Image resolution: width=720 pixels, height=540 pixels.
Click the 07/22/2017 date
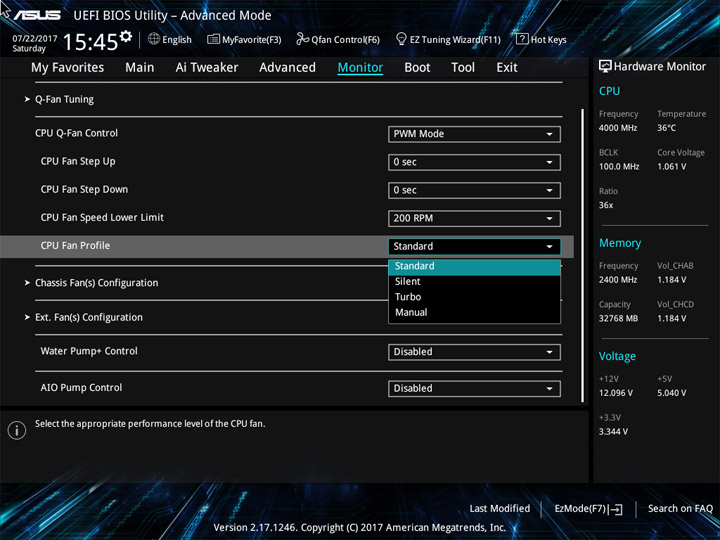point(34,39)
